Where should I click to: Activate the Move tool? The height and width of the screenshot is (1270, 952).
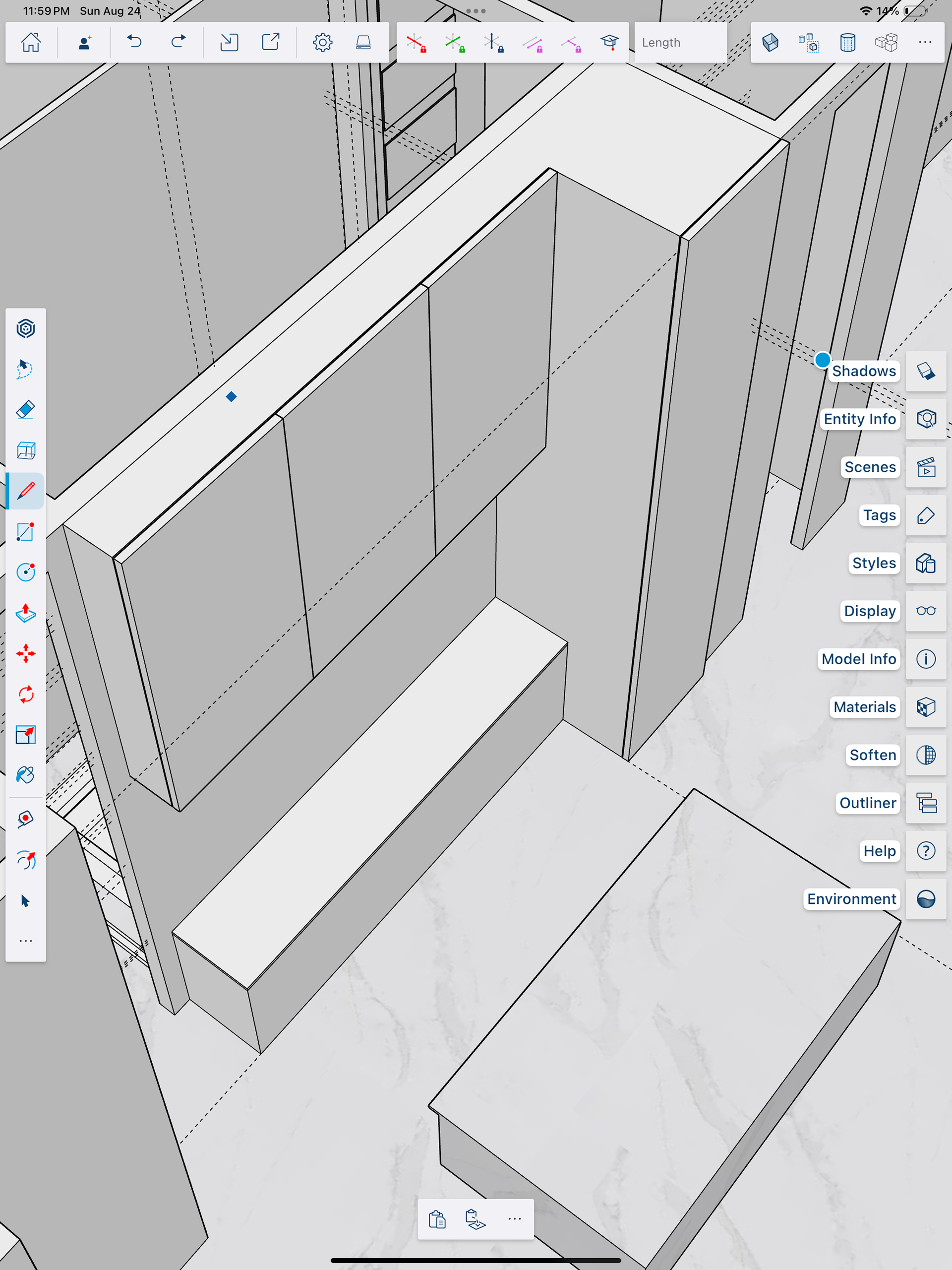(x=25, y=653)
